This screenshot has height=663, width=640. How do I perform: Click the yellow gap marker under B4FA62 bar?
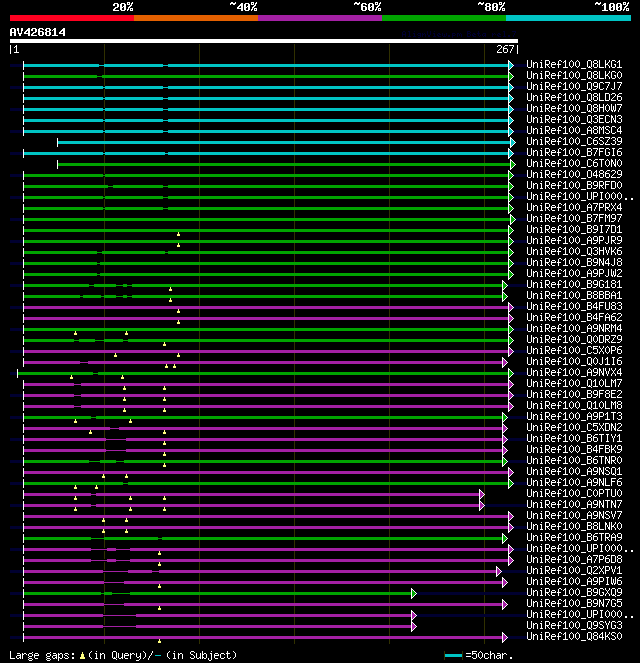[178, 322]
